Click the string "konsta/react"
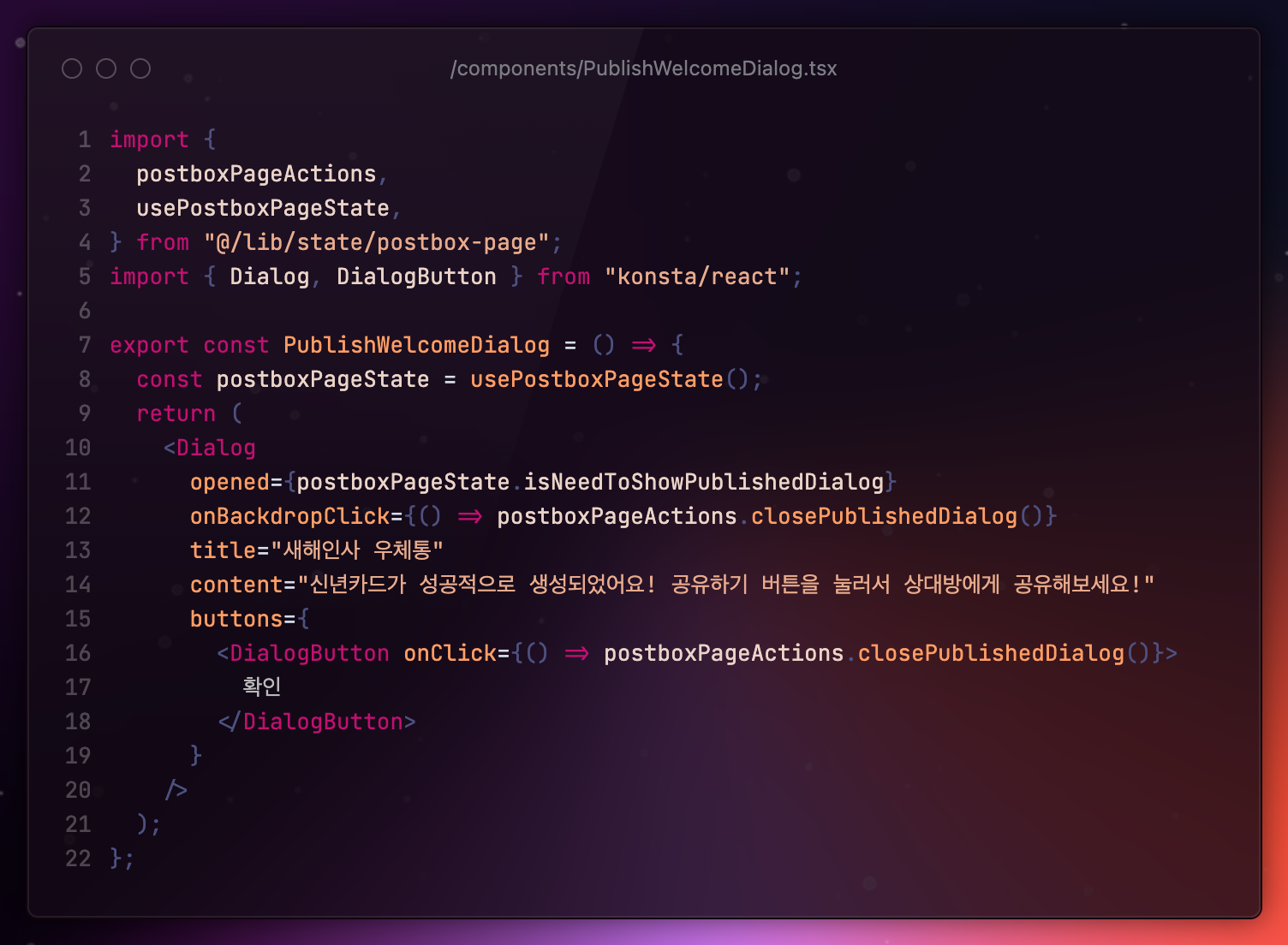Screen dimensions: 1288x945 tap(697, 276)
